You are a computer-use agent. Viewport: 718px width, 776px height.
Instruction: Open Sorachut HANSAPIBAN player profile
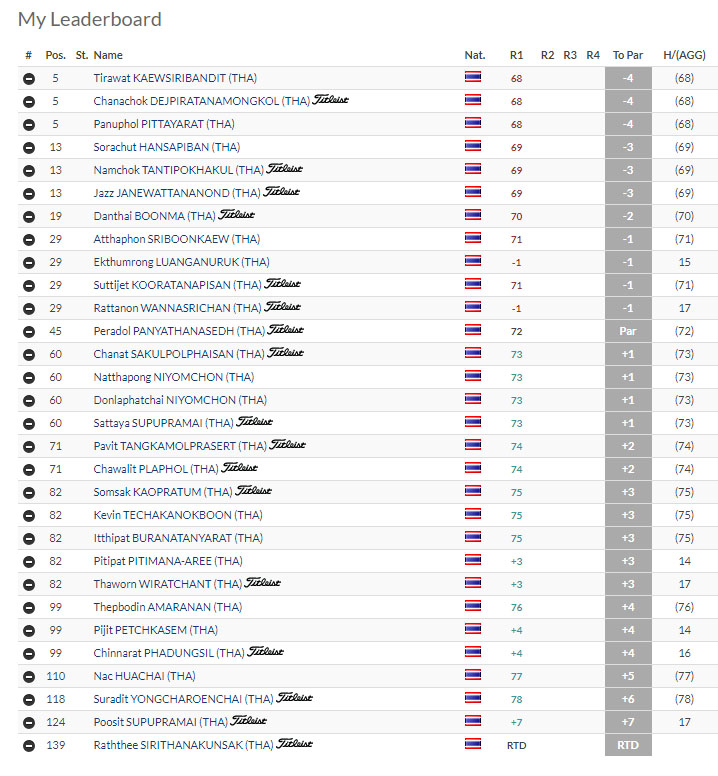167,147
